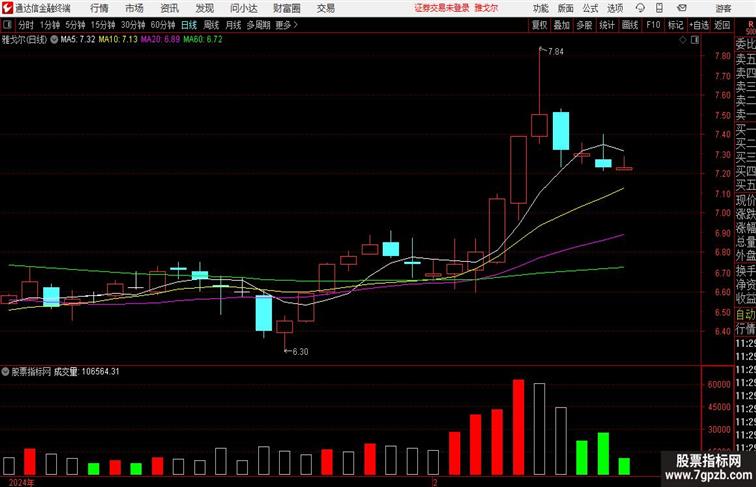This screenshot has height=487, width=756.
Task: Open the 选项 options menu
Action: coord(615,8)
